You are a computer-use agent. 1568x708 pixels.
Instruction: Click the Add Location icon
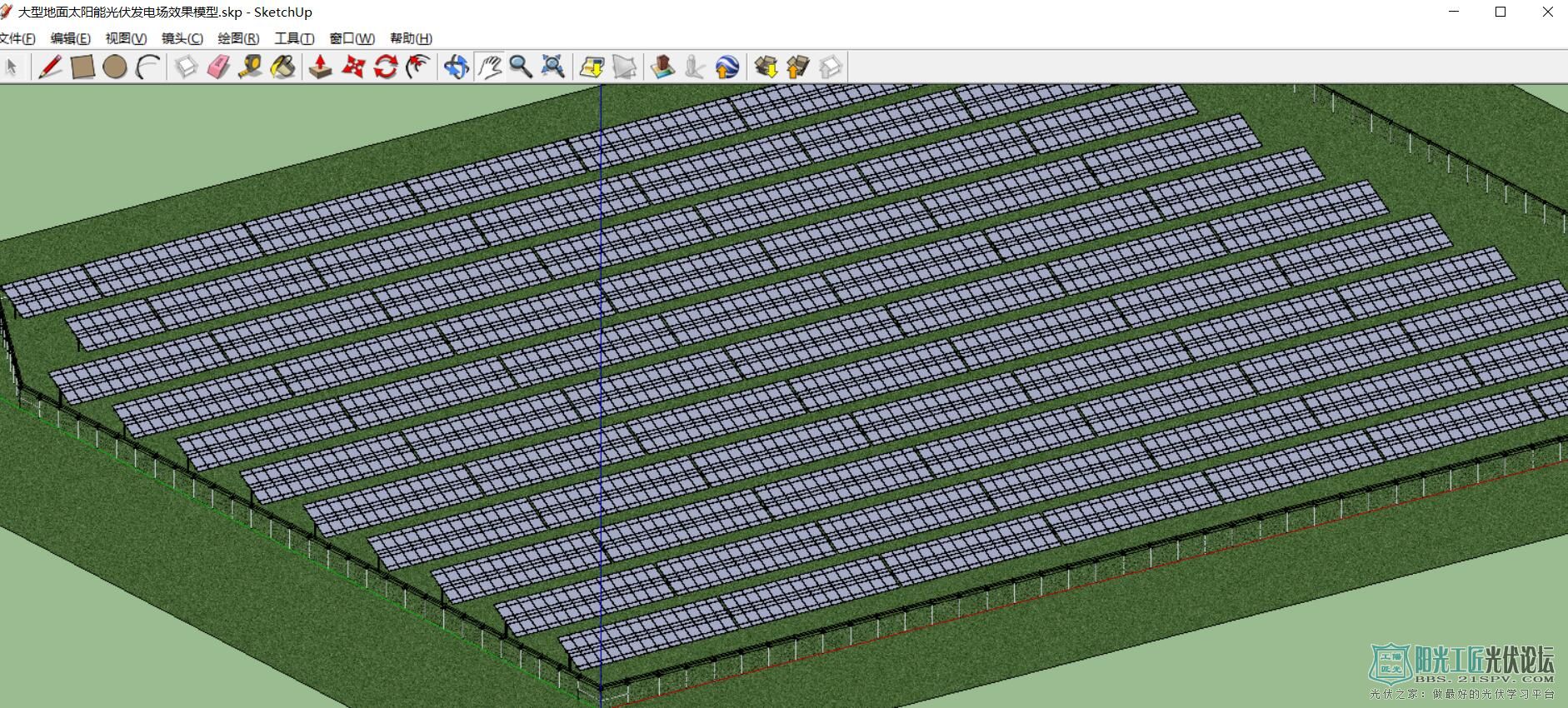(x=592, y=67)
